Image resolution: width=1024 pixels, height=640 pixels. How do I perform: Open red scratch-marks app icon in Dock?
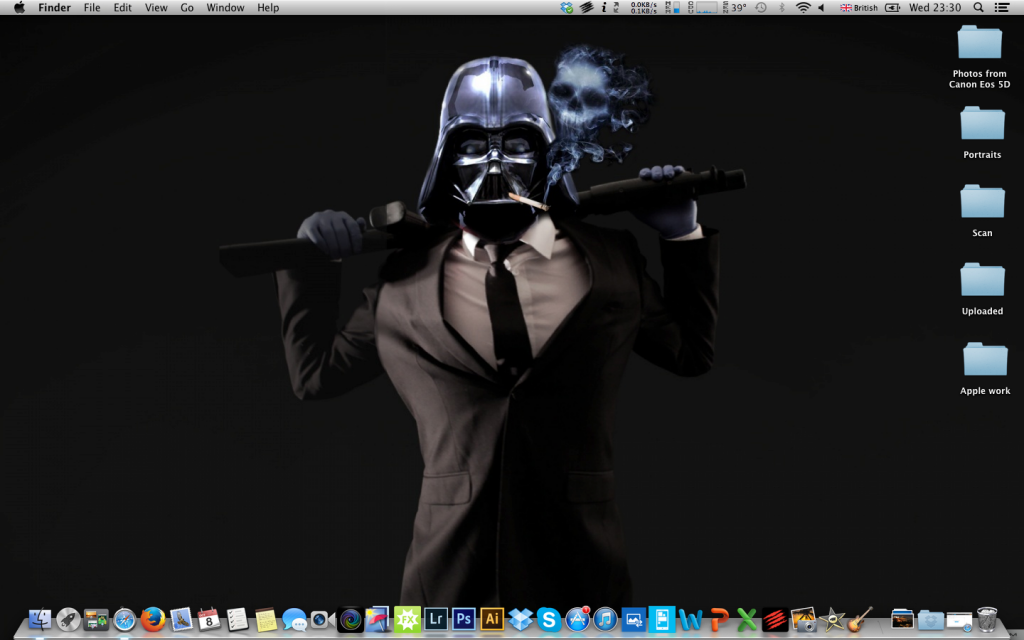tap(775, 619)
